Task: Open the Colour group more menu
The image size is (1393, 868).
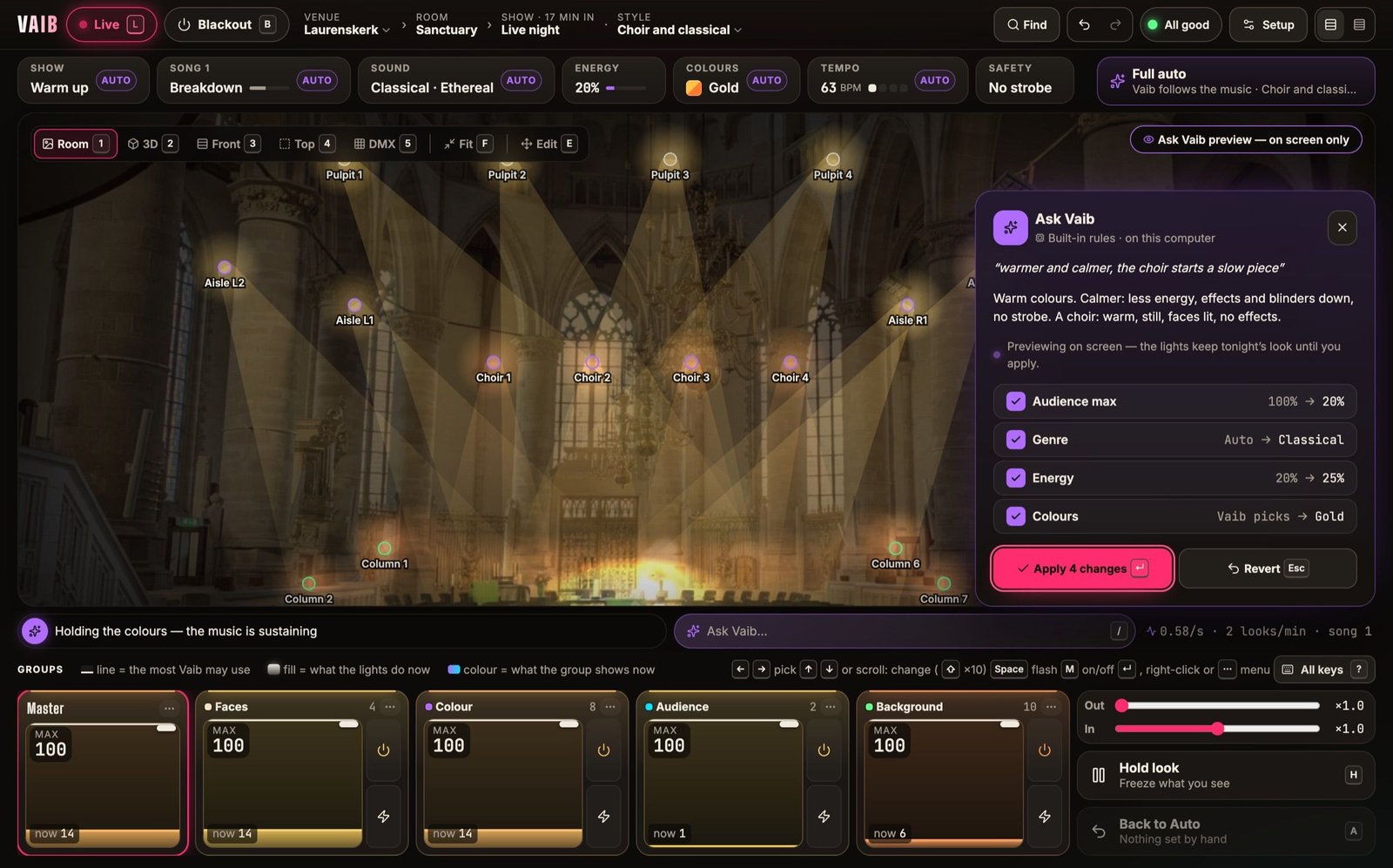Action: [610, 706]
